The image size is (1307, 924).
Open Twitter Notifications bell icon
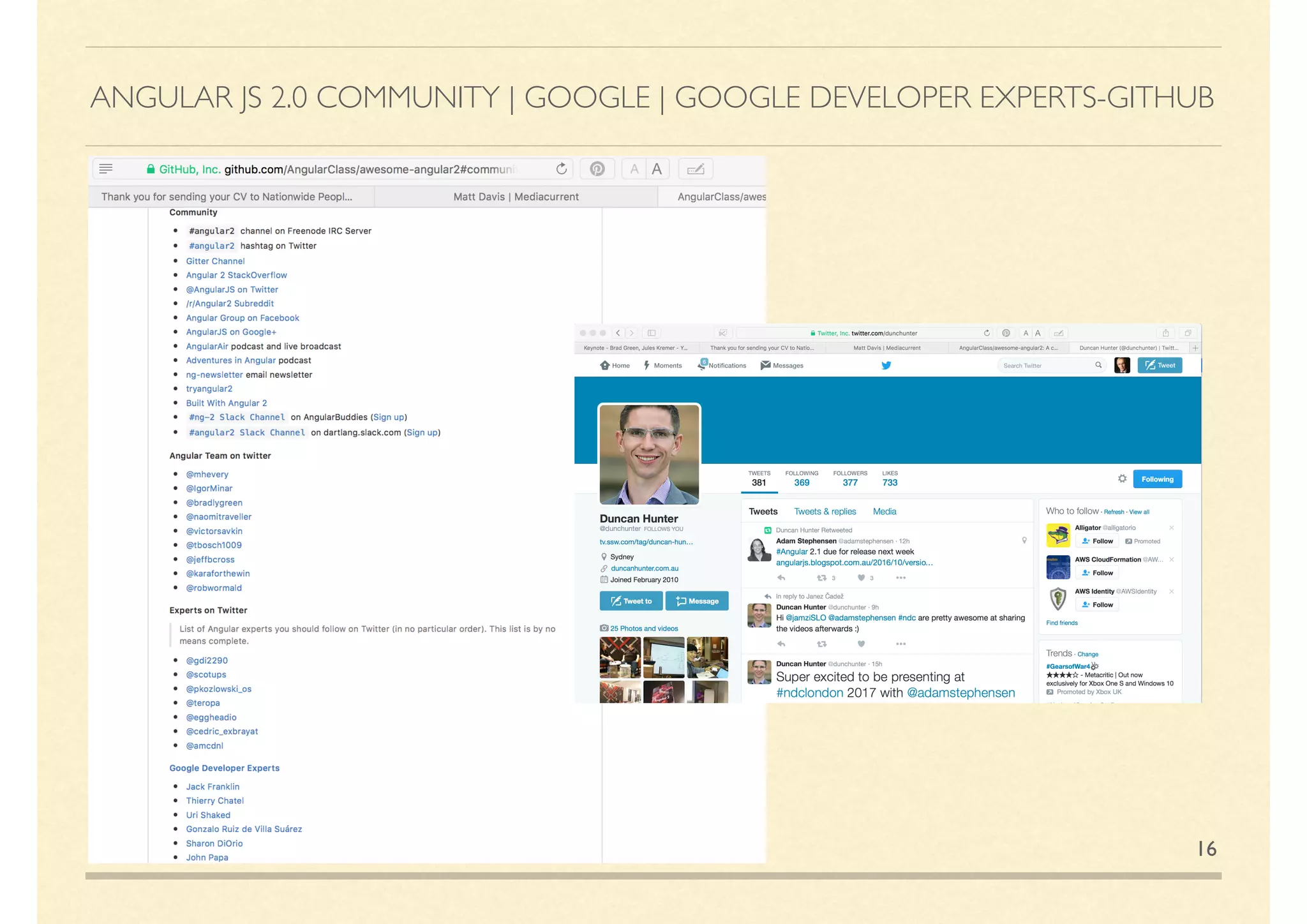[x=702, y=365]
